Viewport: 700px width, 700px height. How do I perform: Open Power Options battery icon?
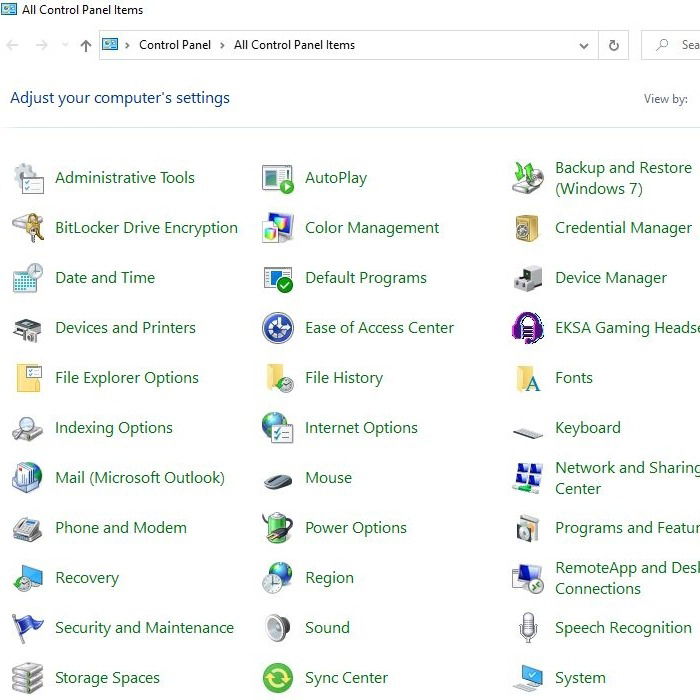point(278,528)
